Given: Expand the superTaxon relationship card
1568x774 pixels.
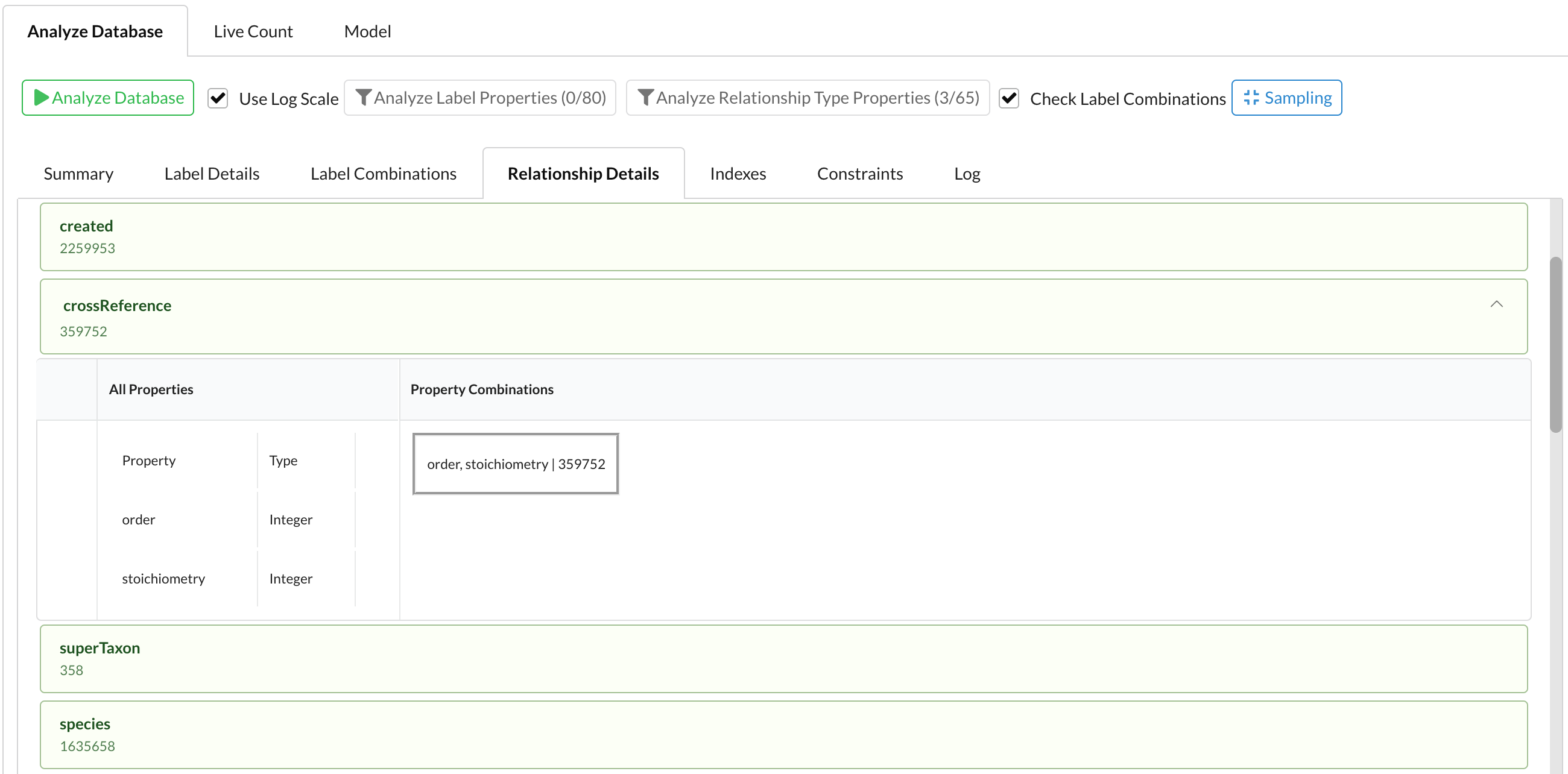Looking at the screenshot, I should point(783,658).
